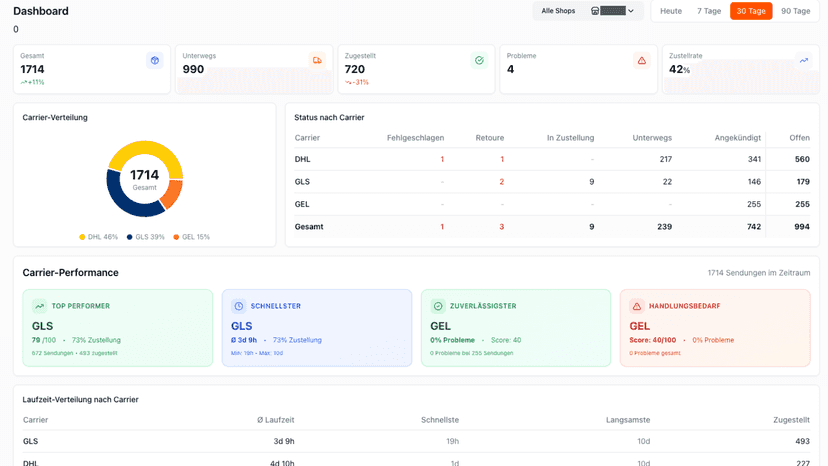The width and height of the screenshot is (828, 466).
Task: Switch time range to 90 Tage
Action: pyautogui.click(x=795, y=11)
